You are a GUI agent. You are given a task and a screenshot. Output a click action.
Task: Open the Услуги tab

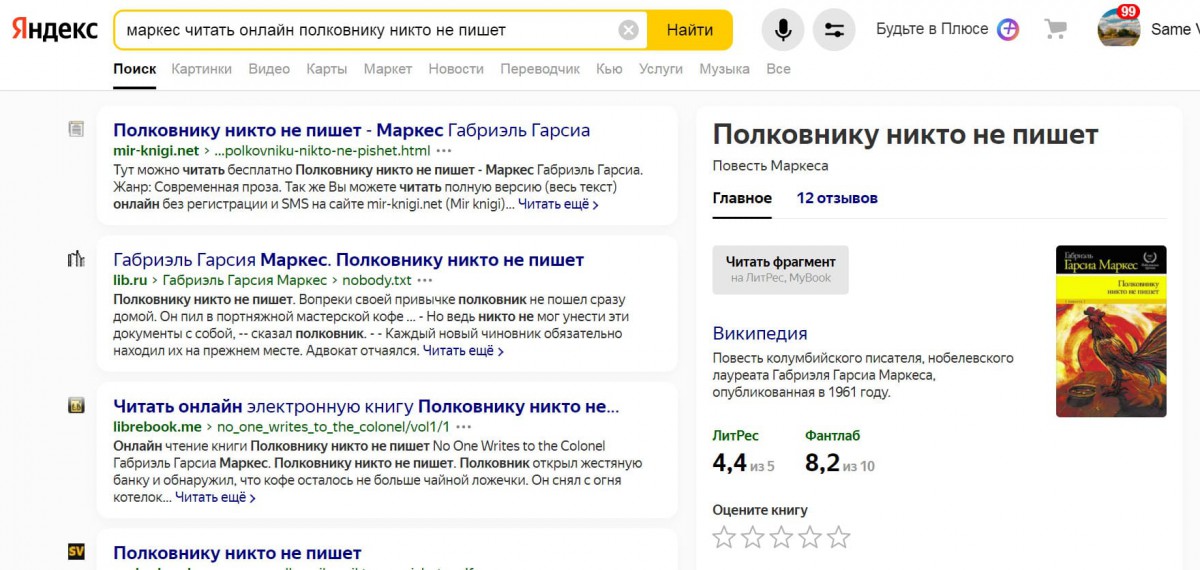pos(661,69)
